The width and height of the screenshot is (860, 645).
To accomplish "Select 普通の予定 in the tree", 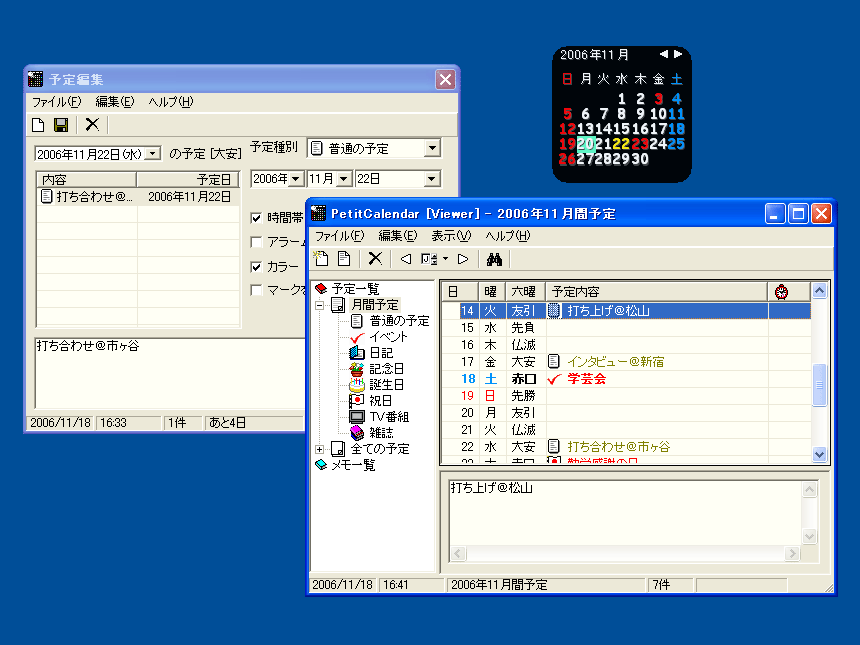I will 399,321.
